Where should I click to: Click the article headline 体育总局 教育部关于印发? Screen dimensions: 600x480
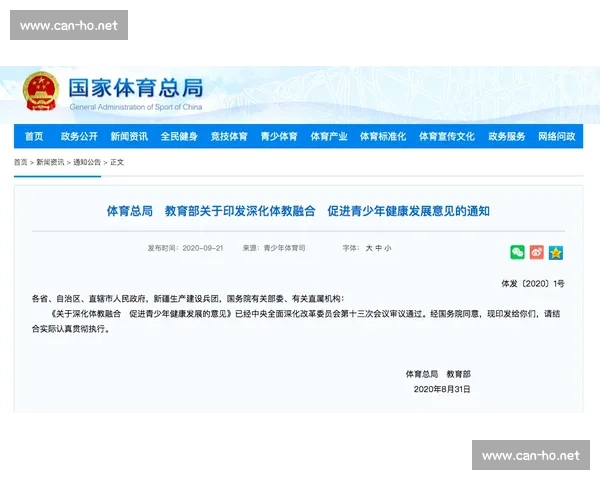coord(298,211)
